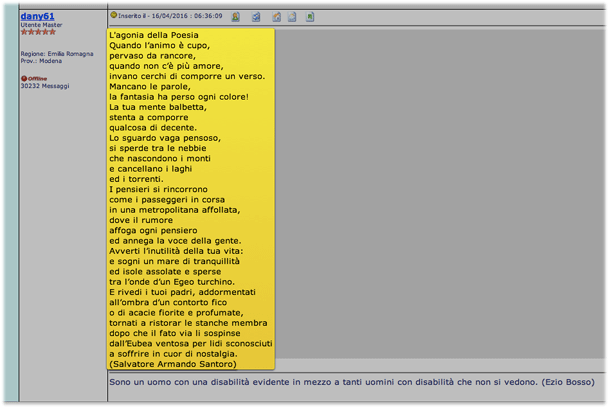Click the green page icon in post header
The image size is (609, 408).
coord(310,17)
